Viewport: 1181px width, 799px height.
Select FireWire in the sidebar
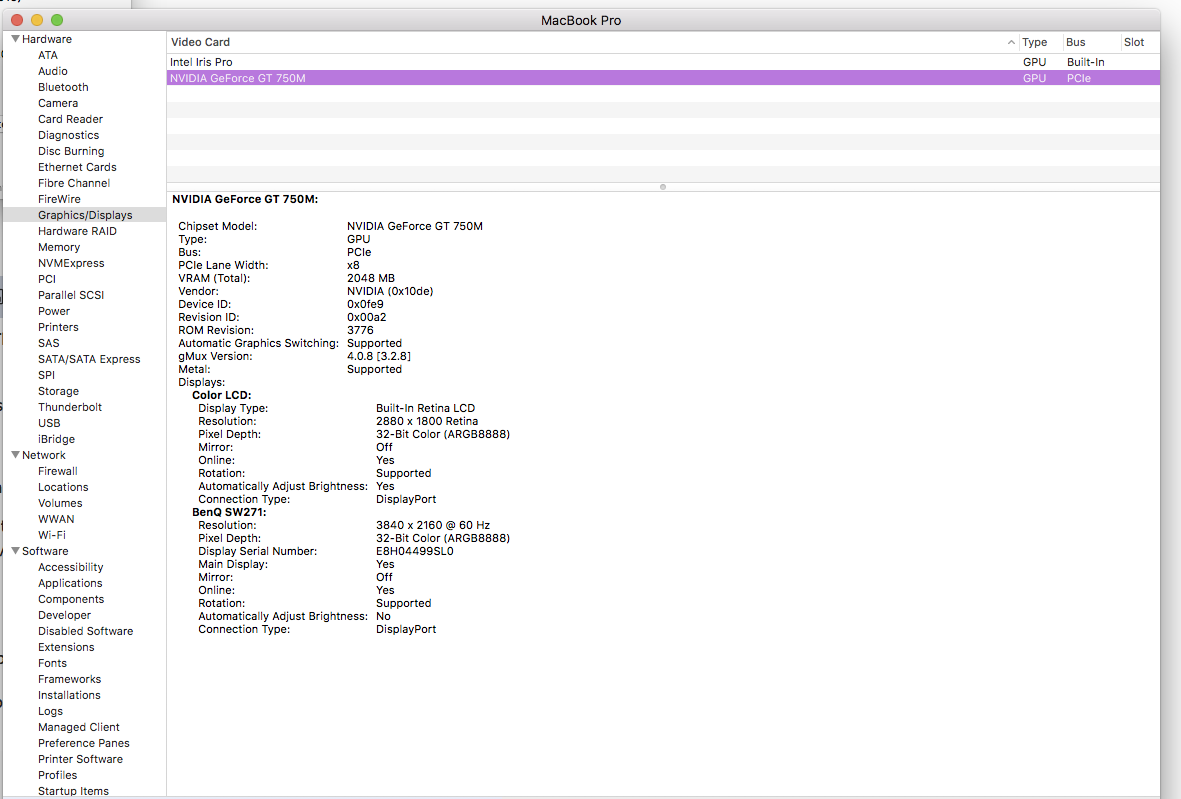pyautogui.click(x=59, y=199)
